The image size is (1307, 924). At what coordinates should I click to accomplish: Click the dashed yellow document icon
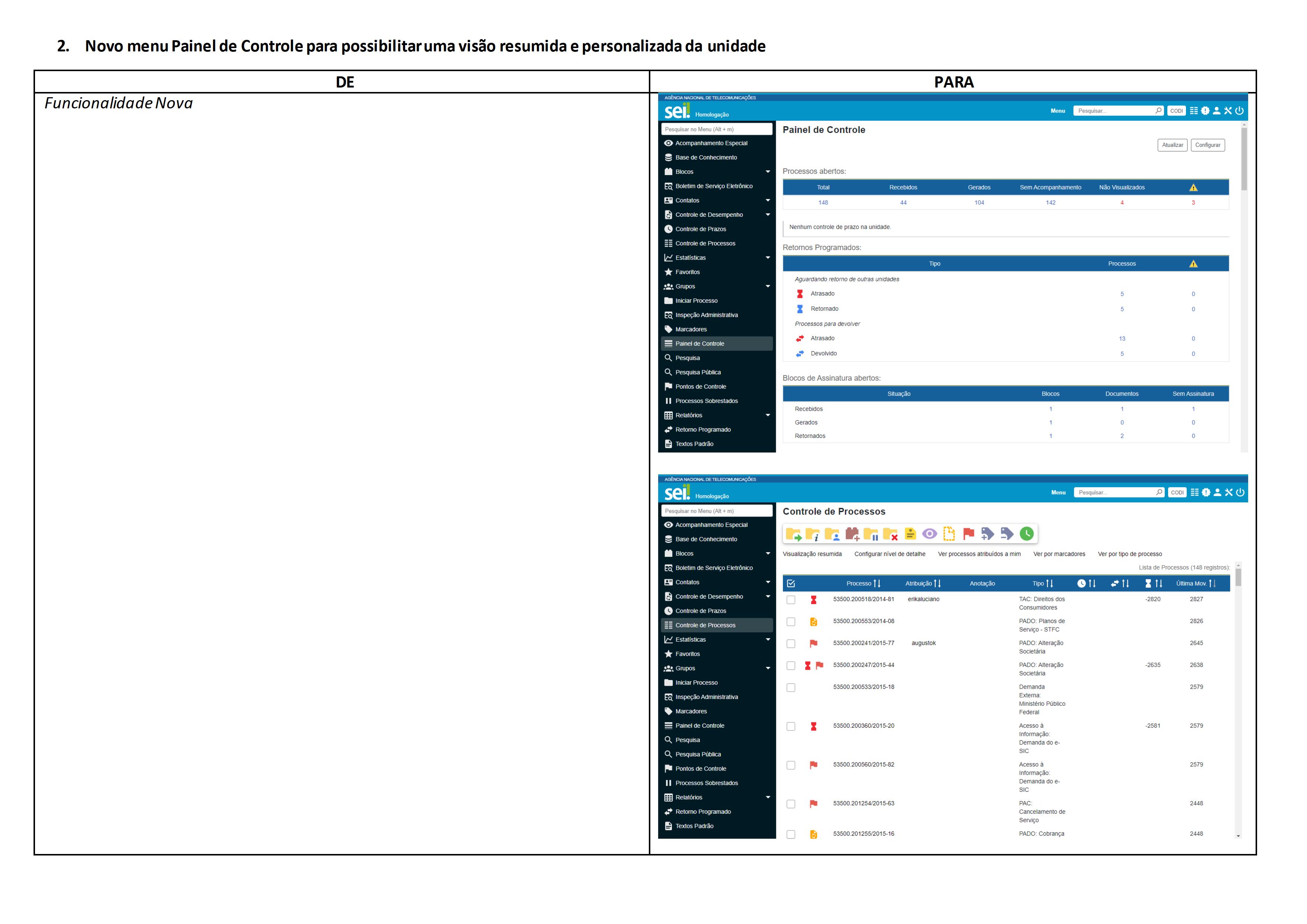pyautogui.click(x=949, y=533)
